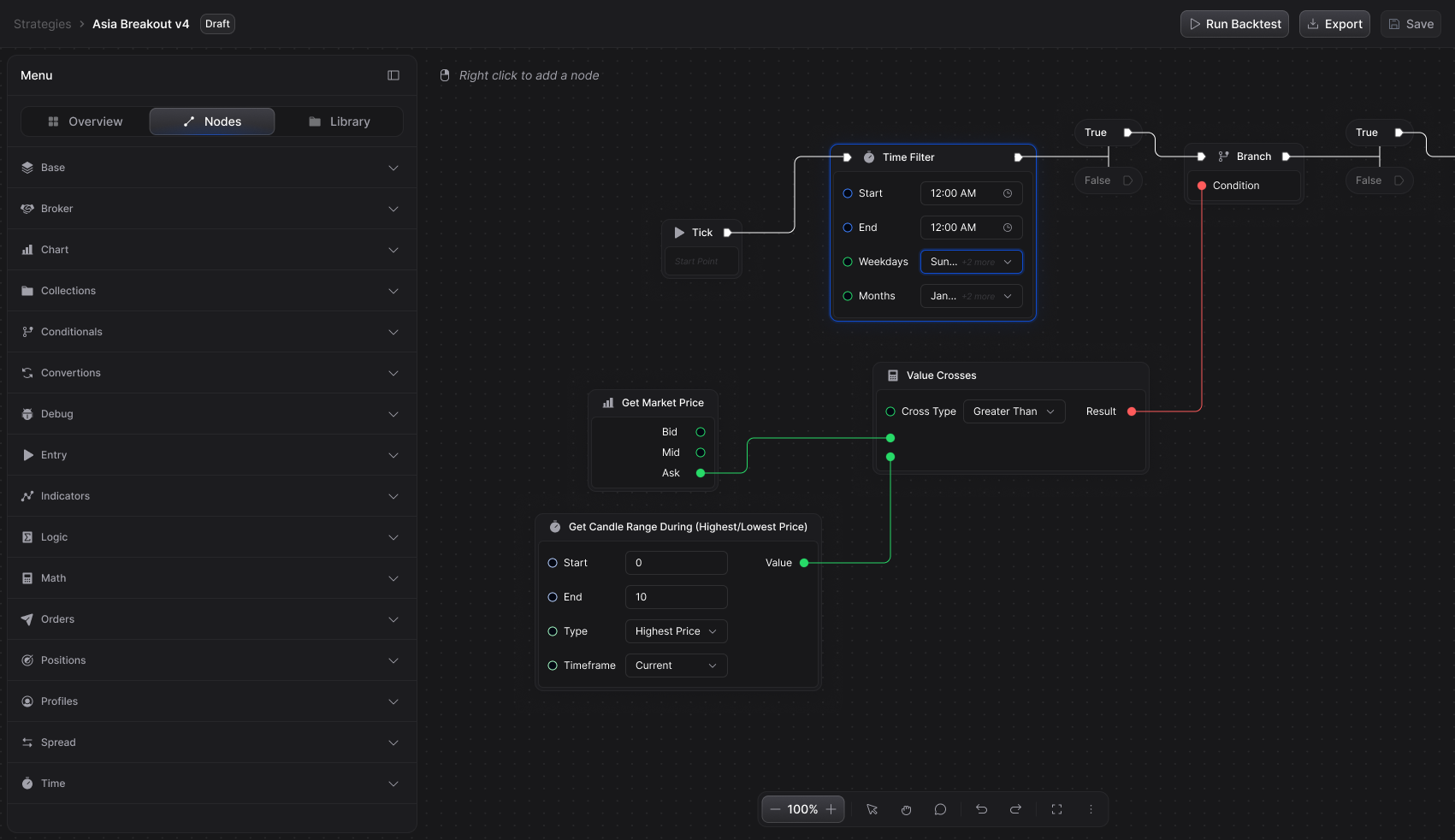Select the pointer tool in the bottom toolbar
Screen dimensions: 1455x840
click(x=872, y=809)
